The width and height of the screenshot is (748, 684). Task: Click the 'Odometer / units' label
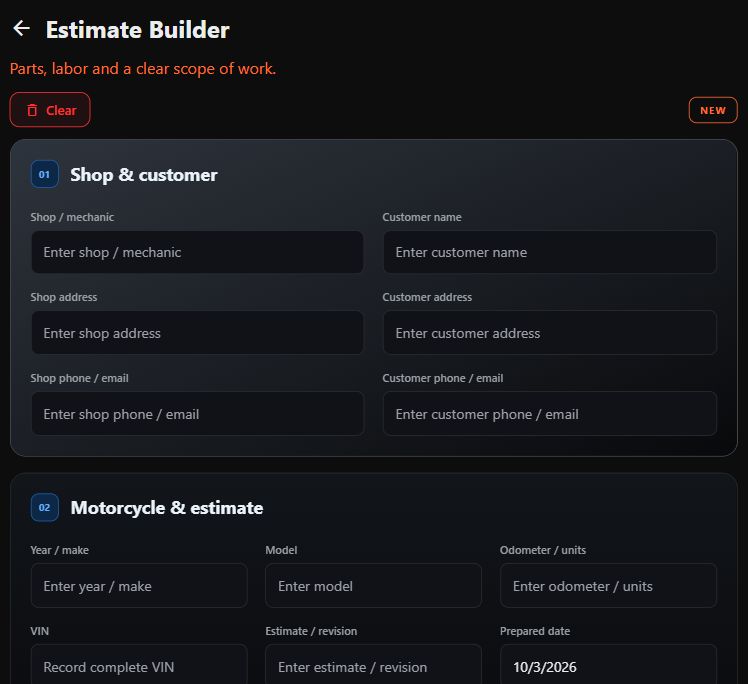tap(542, 550)
